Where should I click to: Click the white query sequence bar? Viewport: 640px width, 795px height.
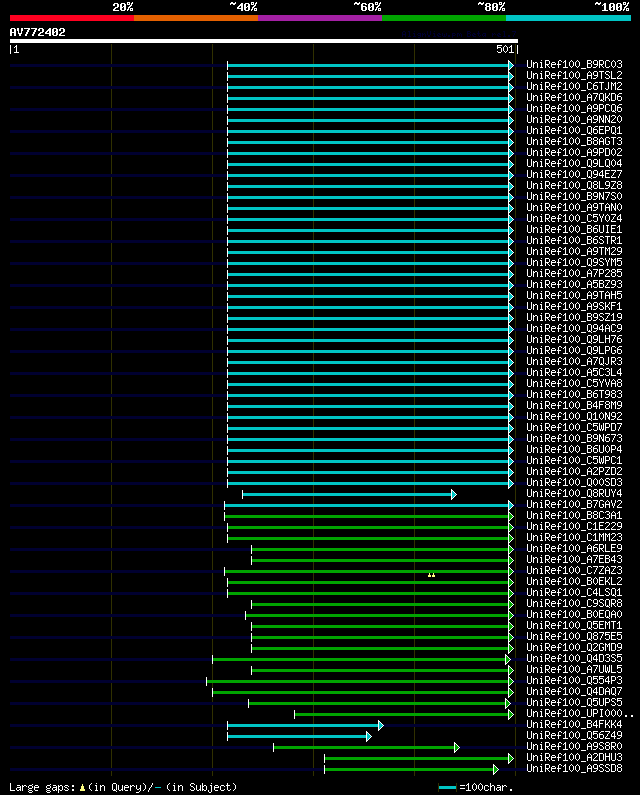pos(264,41)
